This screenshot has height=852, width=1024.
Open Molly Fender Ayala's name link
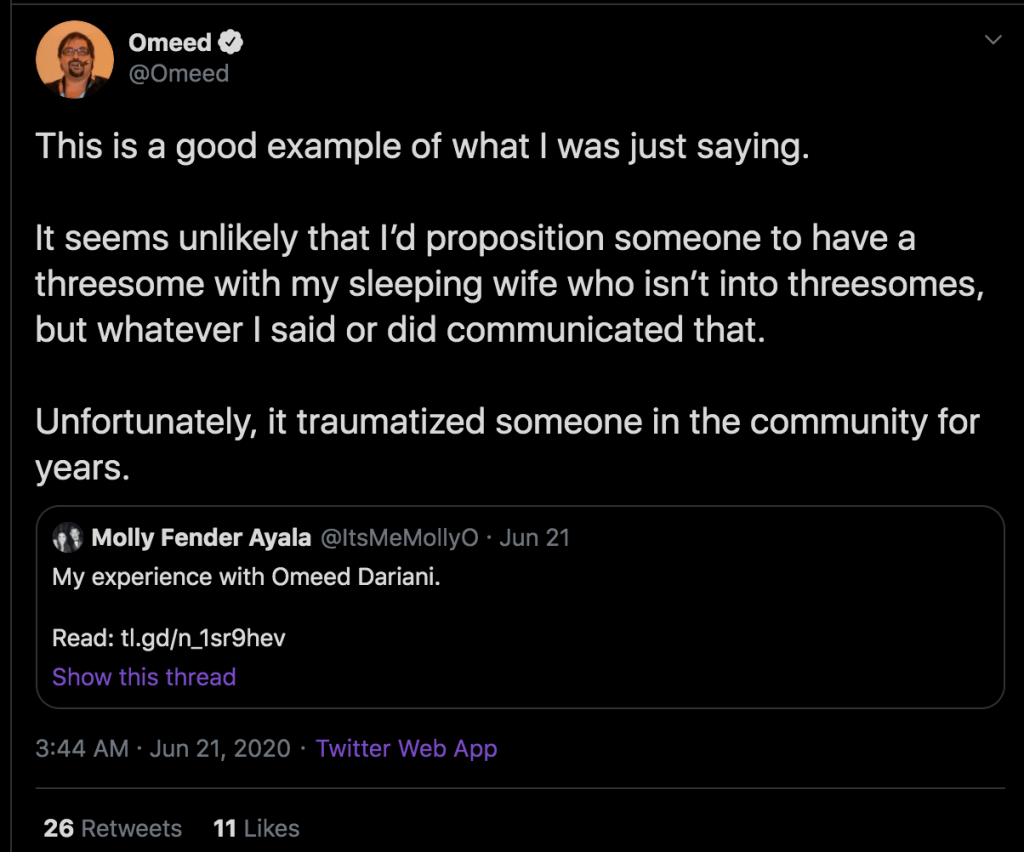(x=201, y=538)
